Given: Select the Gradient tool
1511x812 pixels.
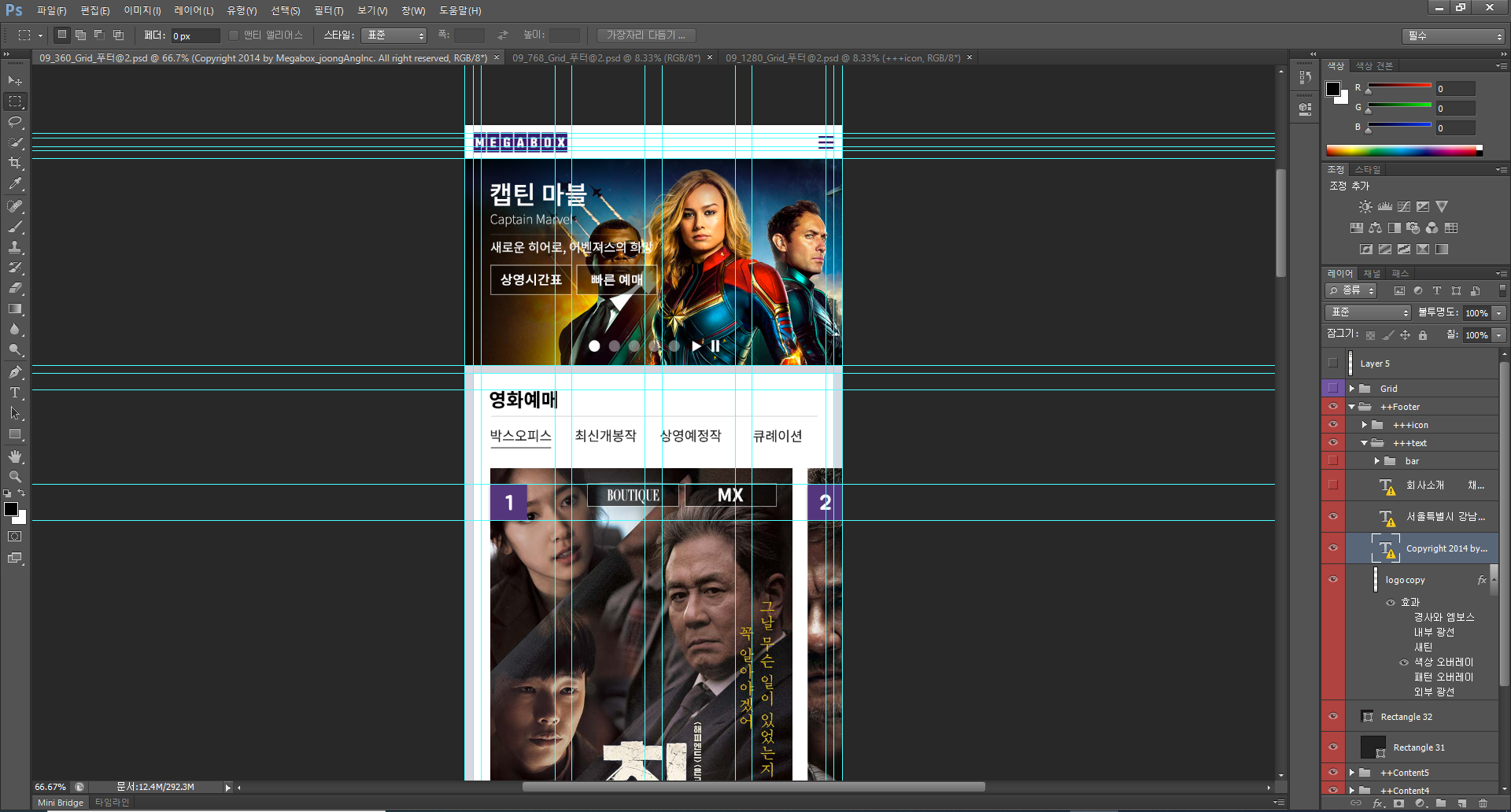Looking at the screenshot, I should tap(15, 308).
